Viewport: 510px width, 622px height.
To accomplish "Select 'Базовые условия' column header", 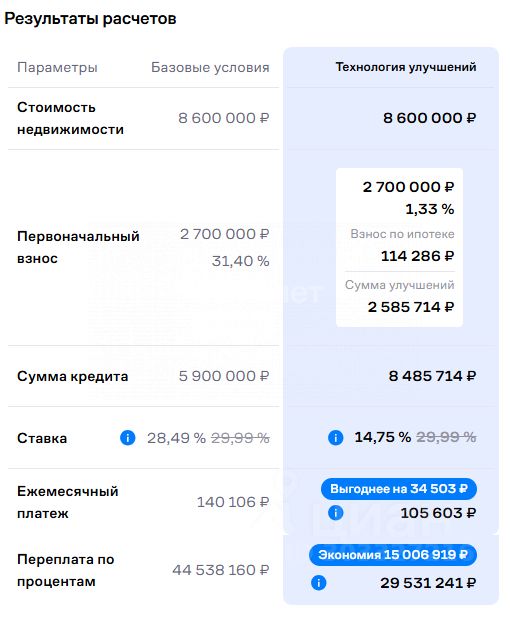I will [x=210, y=67].
